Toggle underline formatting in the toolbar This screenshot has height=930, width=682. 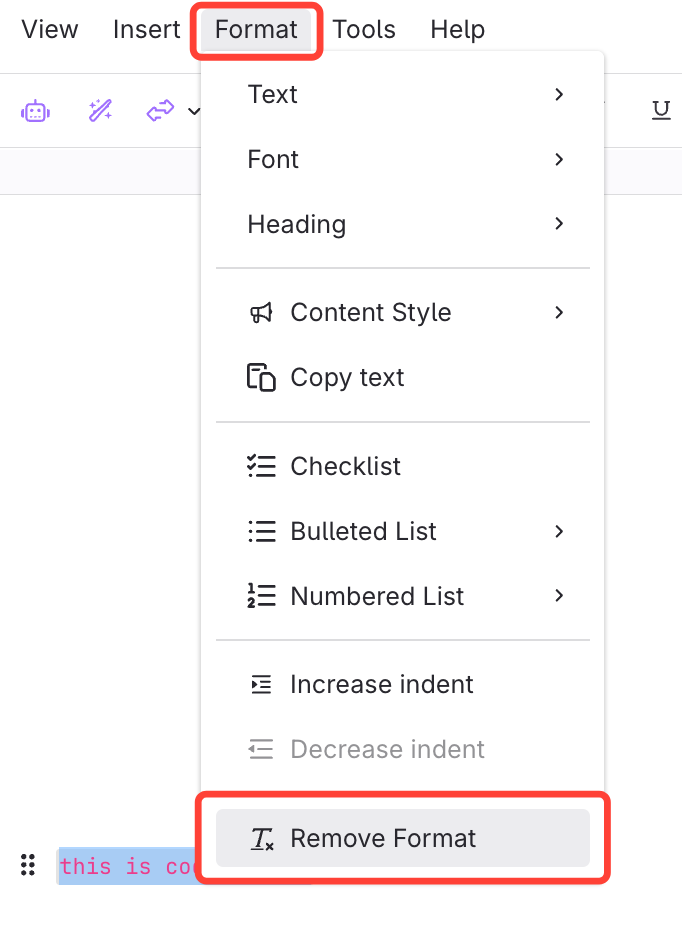pyautogui.click(x=661, y=111)
